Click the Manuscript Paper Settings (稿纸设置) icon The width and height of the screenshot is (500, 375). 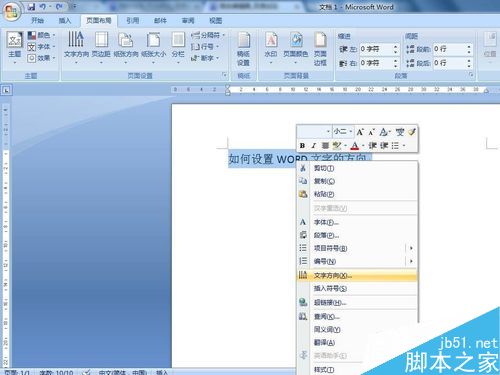(x=244, y=49)
